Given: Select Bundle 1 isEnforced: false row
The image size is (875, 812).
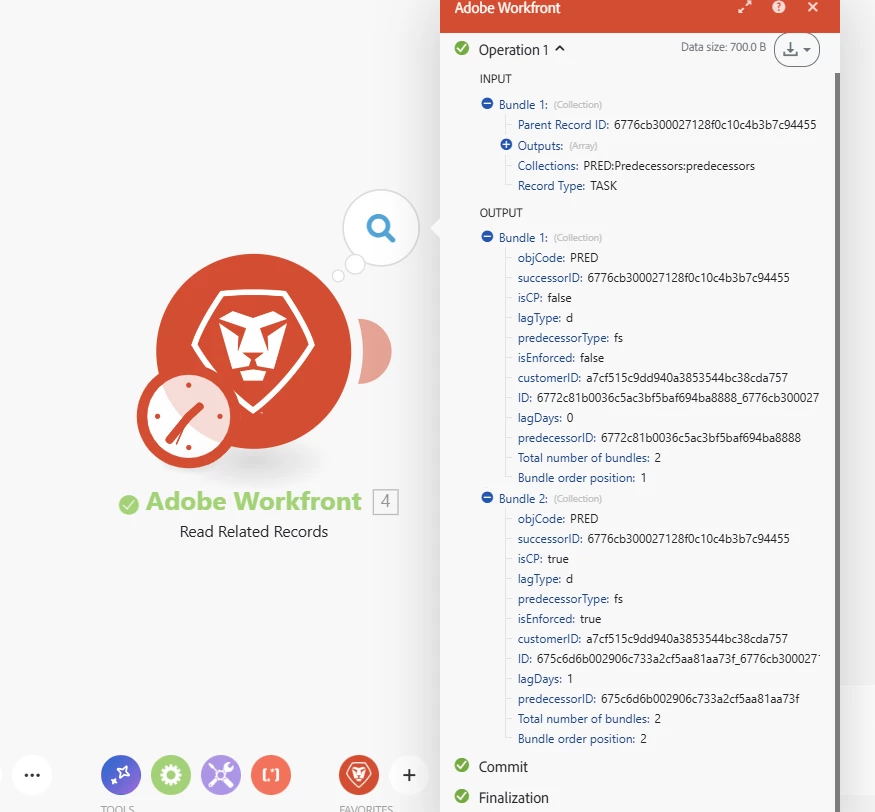Looking at the screenshot, I should coord(560,358).
